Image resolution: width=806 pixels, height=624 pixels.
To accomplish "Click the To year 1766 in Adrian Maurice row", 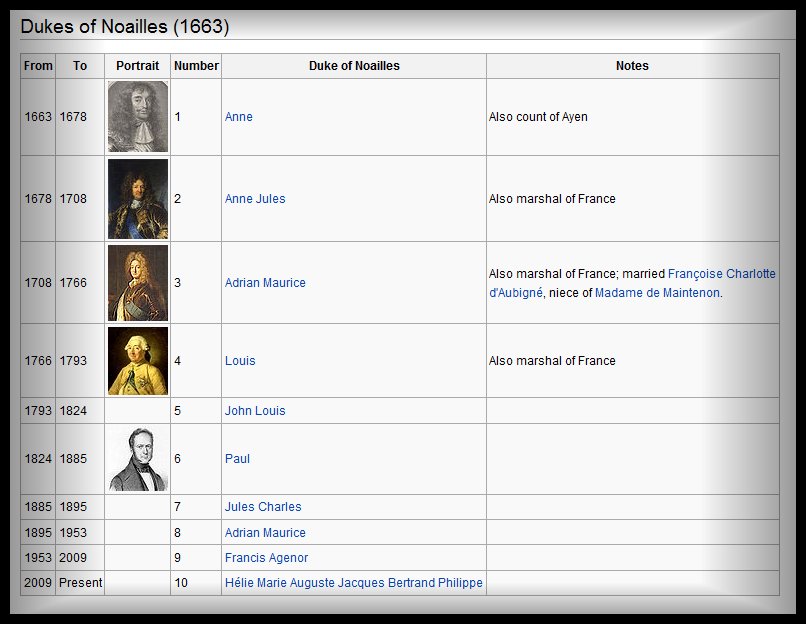I will 73,283.
